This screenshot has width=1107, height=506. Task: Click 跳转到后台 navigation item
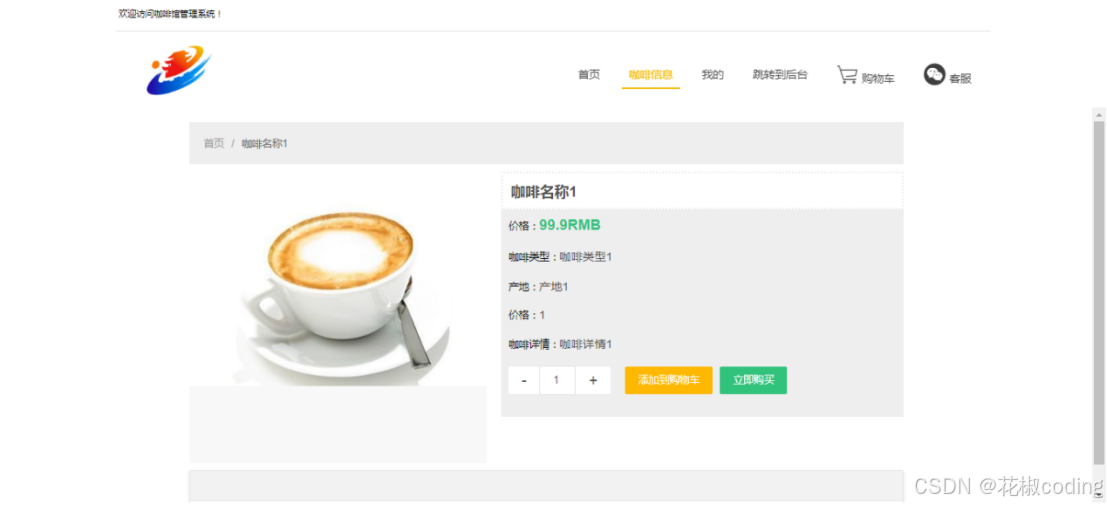[x=780, y=74]
